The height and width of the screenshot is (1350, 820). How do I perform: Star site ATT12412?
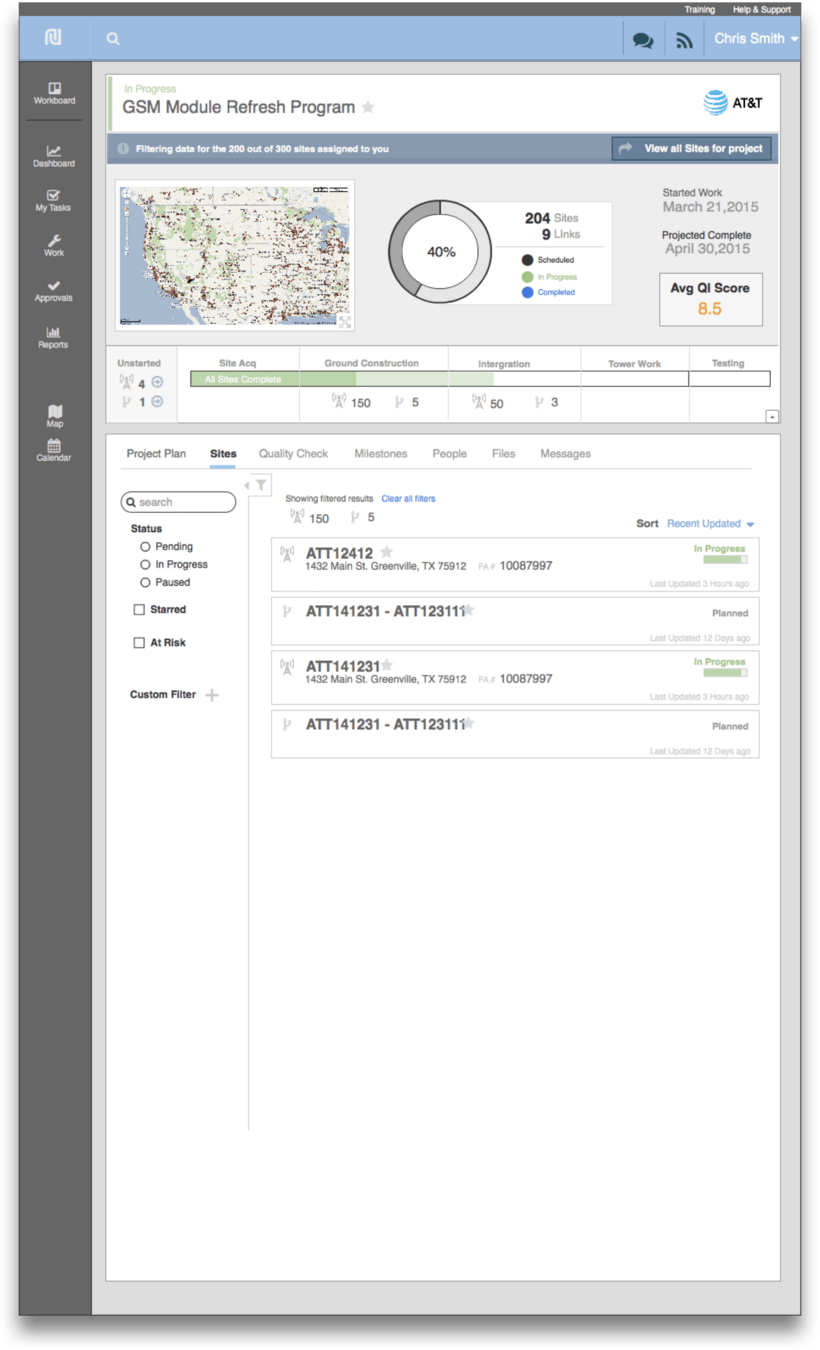point(387,552)
